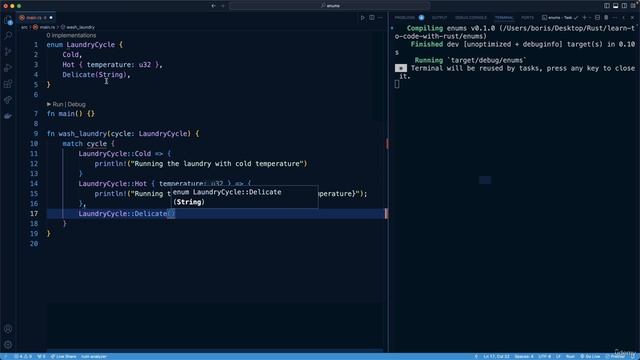Click the Prettier status item
The width and height of the screenshot is (640, 360).
[x=615, y=356]
